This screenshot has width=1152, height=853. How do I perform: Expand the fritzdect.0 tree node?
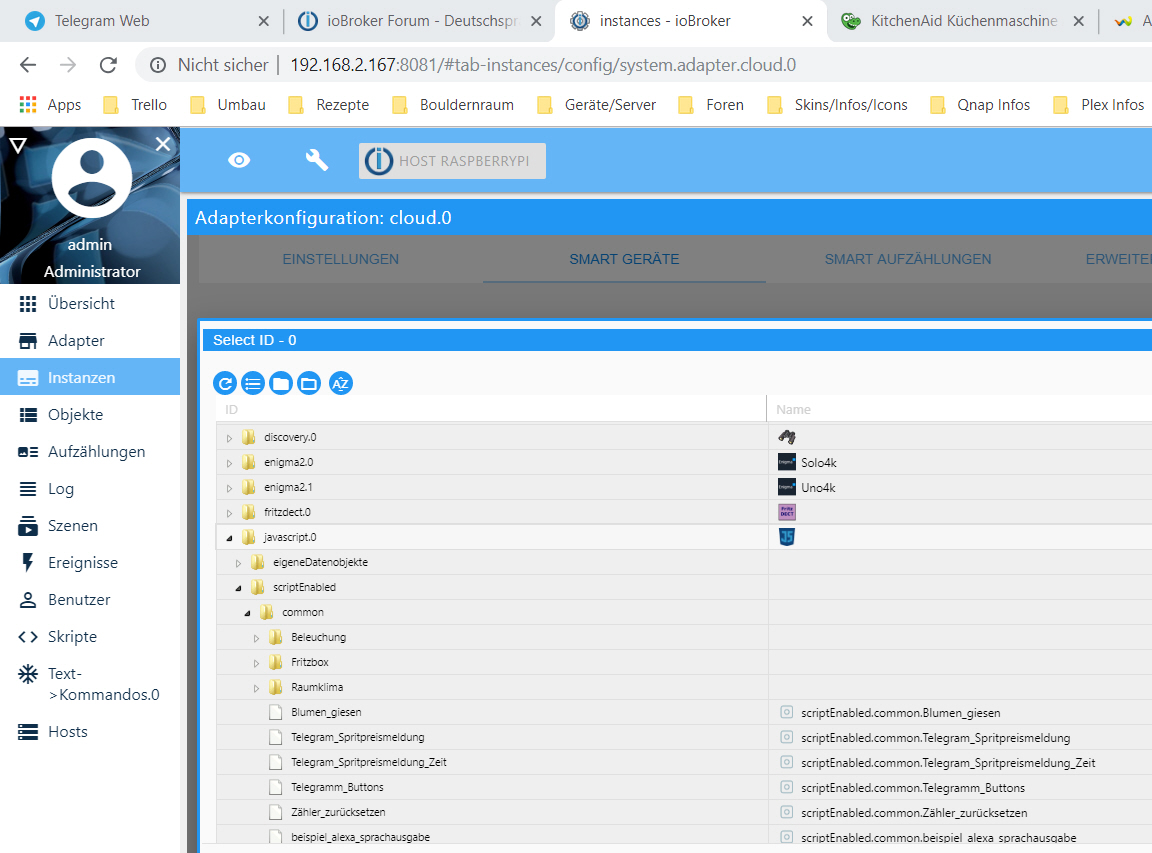[x=229, y=513]
